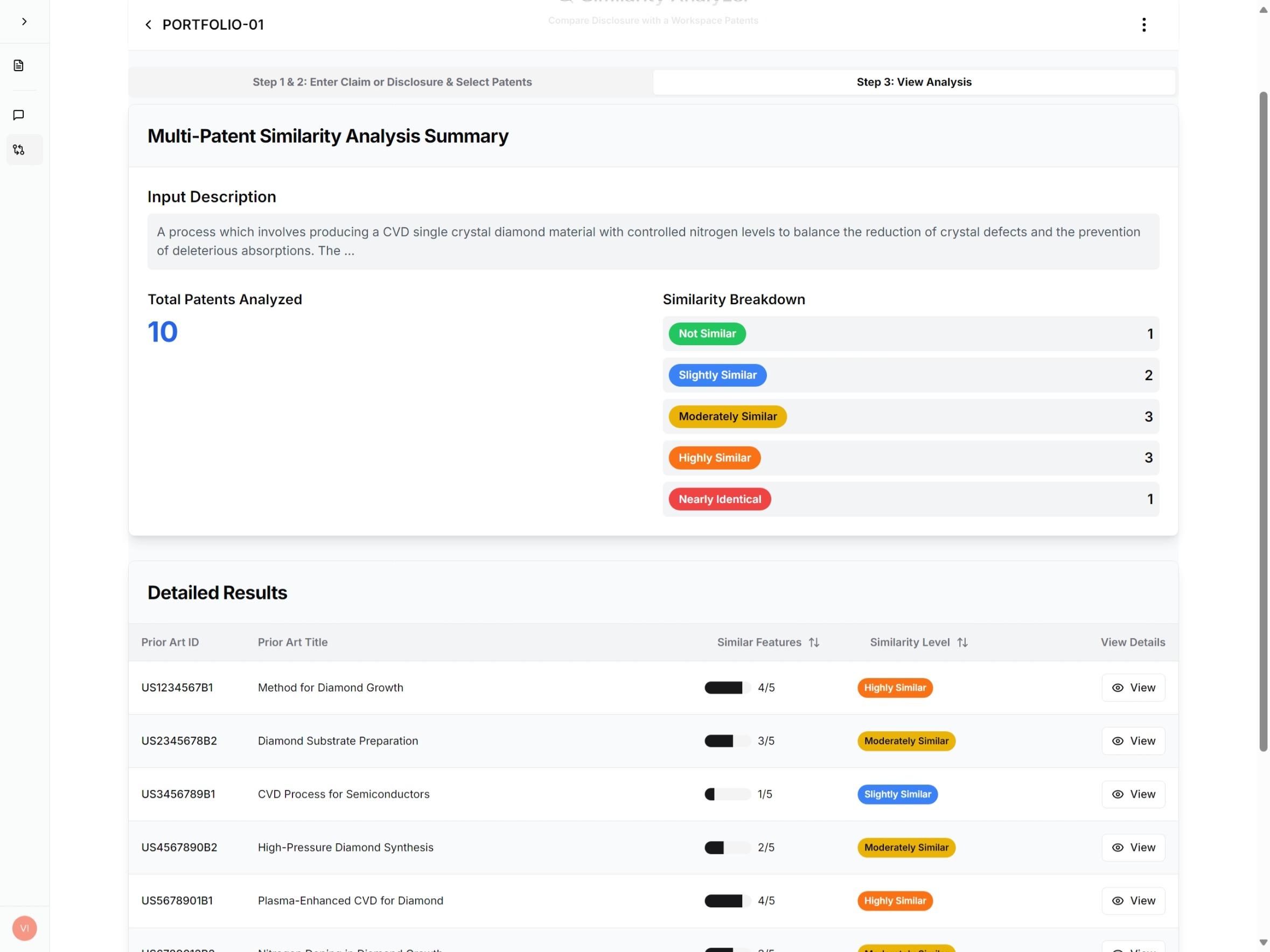Click the View button for US1234567B1
The image size is (1270, 952).
click(1133, 688)
